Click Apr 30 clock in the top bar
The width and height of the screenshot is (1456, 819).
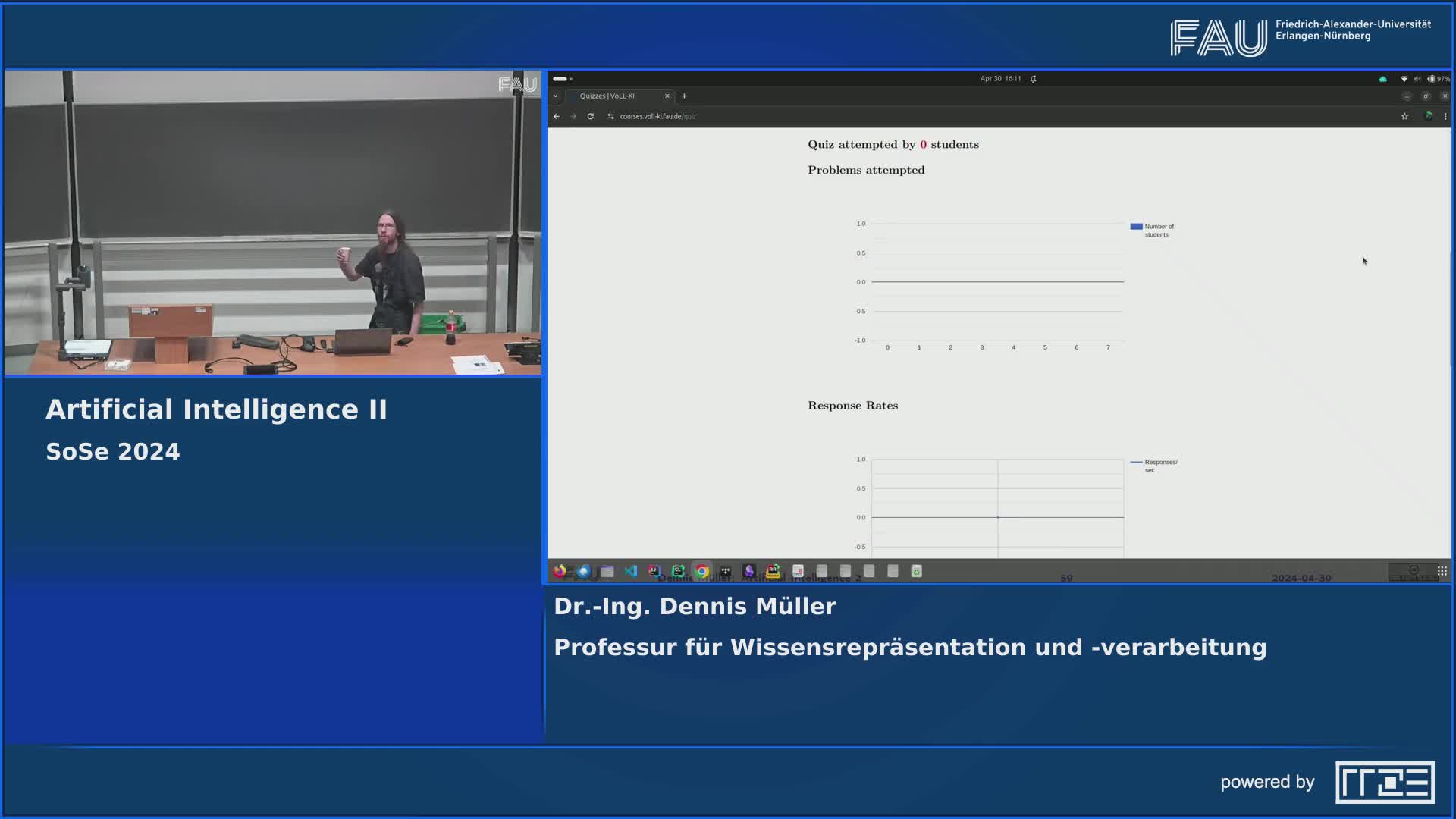pos(1001,78)
